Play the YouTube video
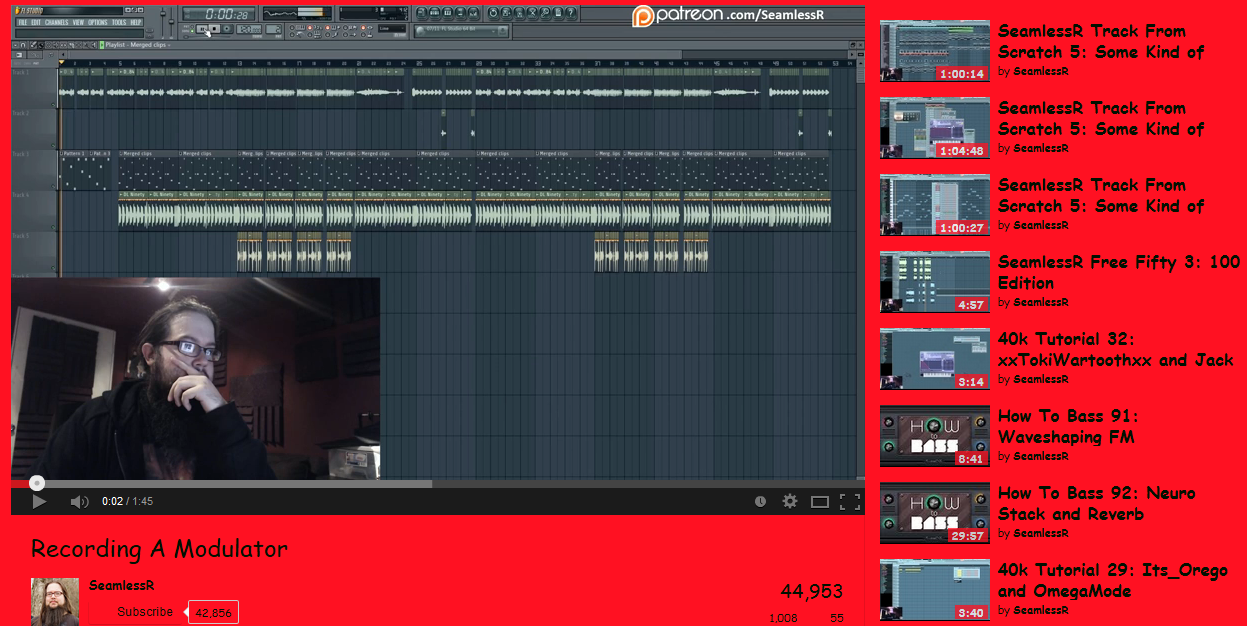The width and height of the screenshot is (1247, 626). (x=39, y=501)
